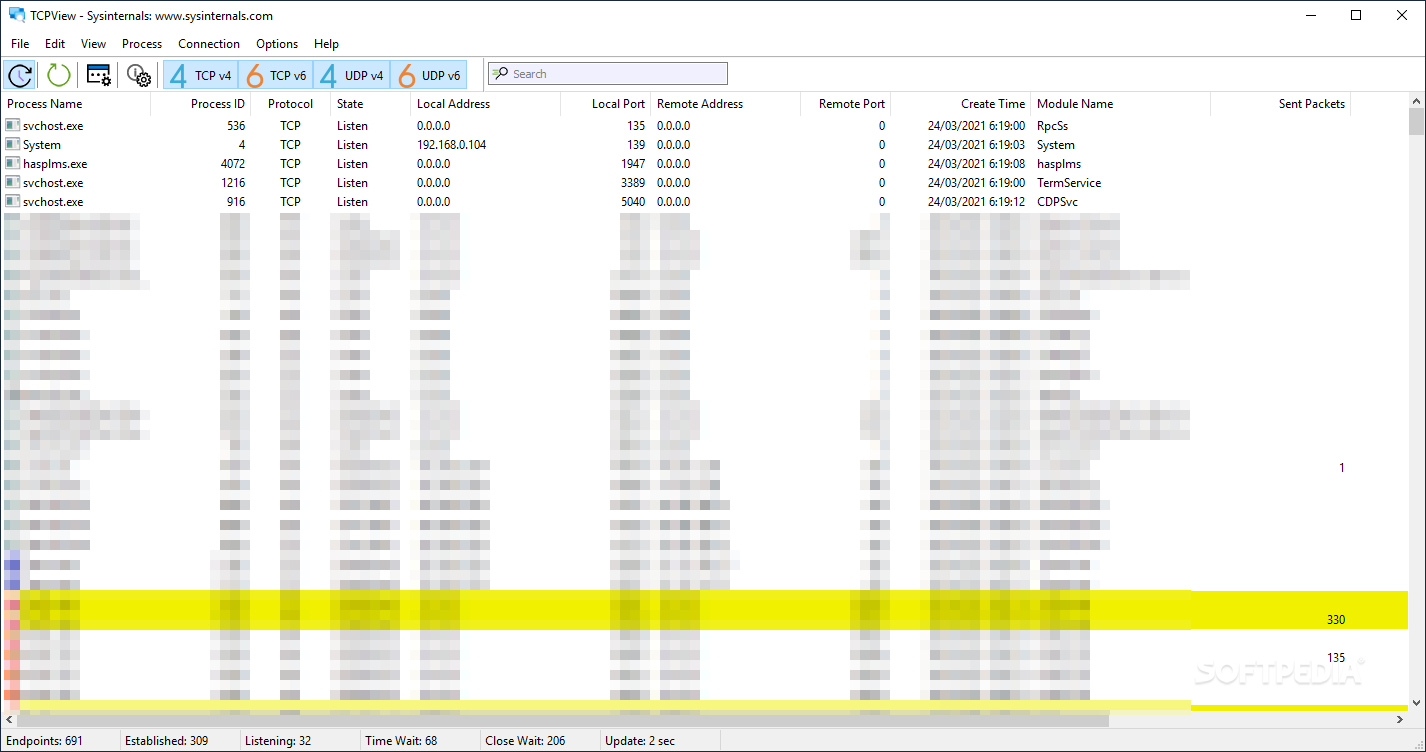The image size is (1426, 752).
Task: Click local port 1947 cell
Action: (x=632, y=164)
